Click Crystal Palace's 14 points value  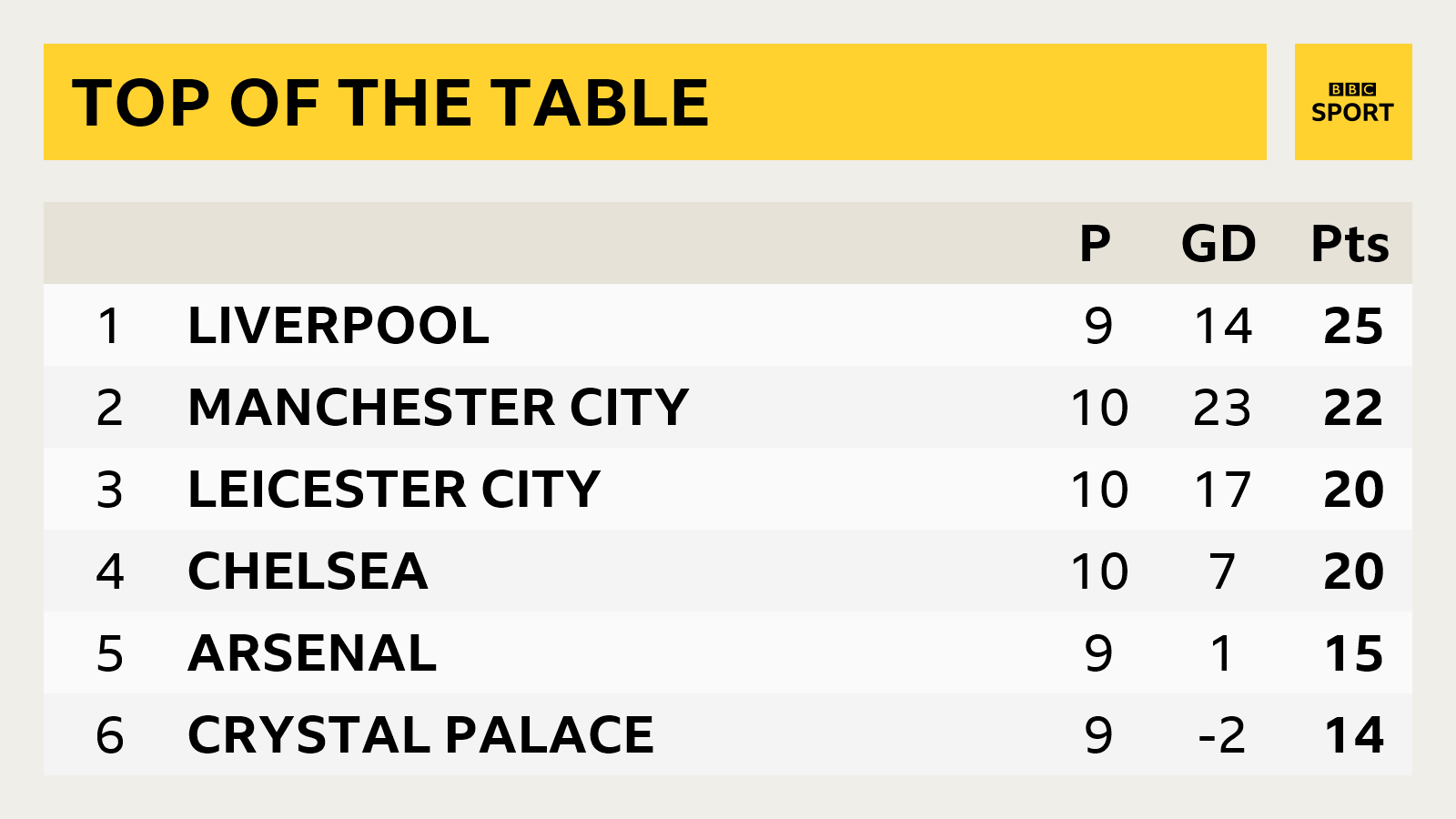tap(1353, 735)
